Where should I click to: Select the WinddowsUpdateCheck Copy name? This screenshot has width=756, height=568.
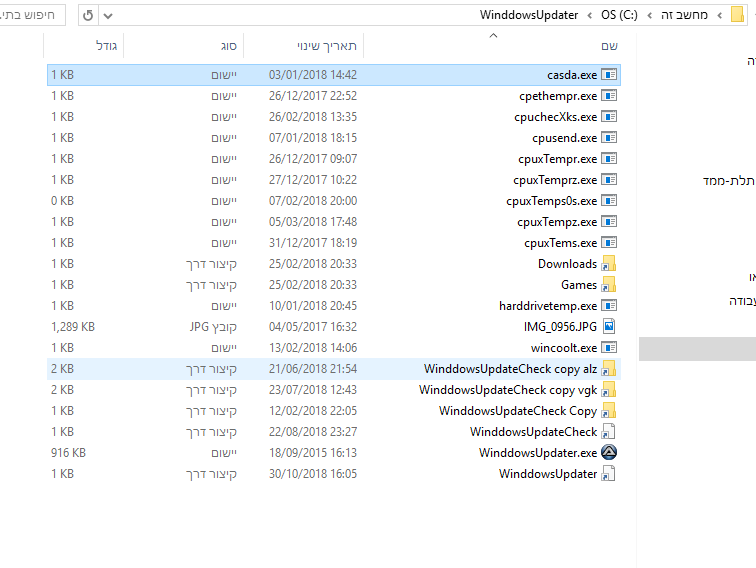(518, 411)
